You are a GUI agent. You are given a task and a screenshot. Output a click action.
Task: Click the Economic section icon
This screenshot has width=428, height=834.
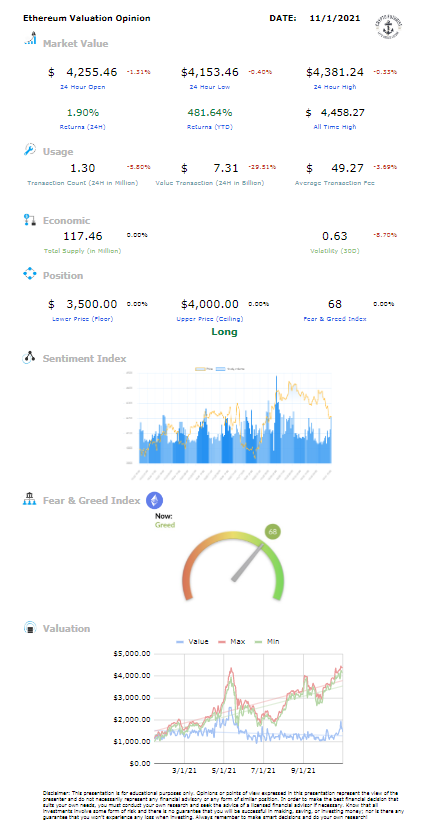[x=29, y=219]
